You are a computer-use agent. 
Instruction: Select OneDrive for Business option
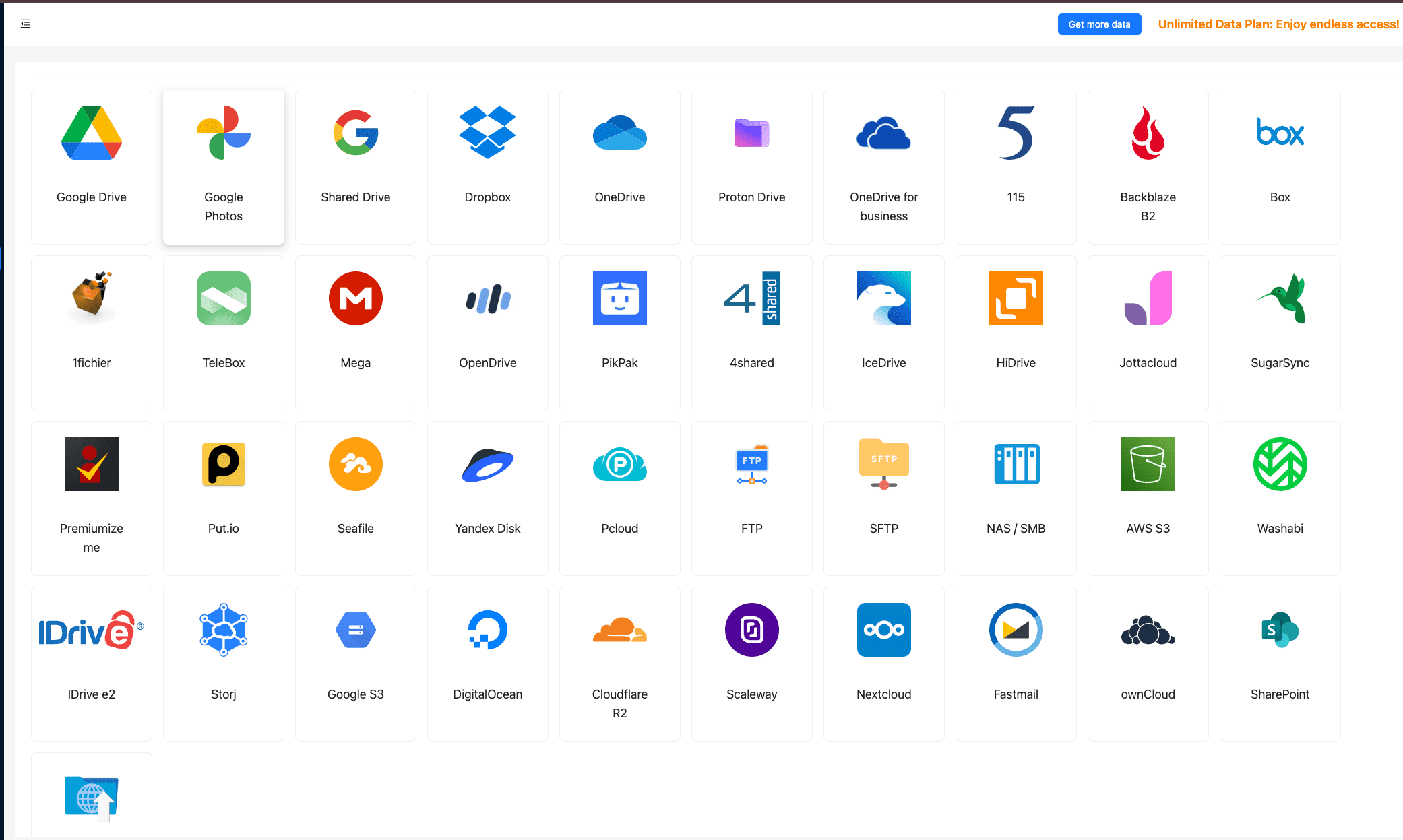point(883,160)
